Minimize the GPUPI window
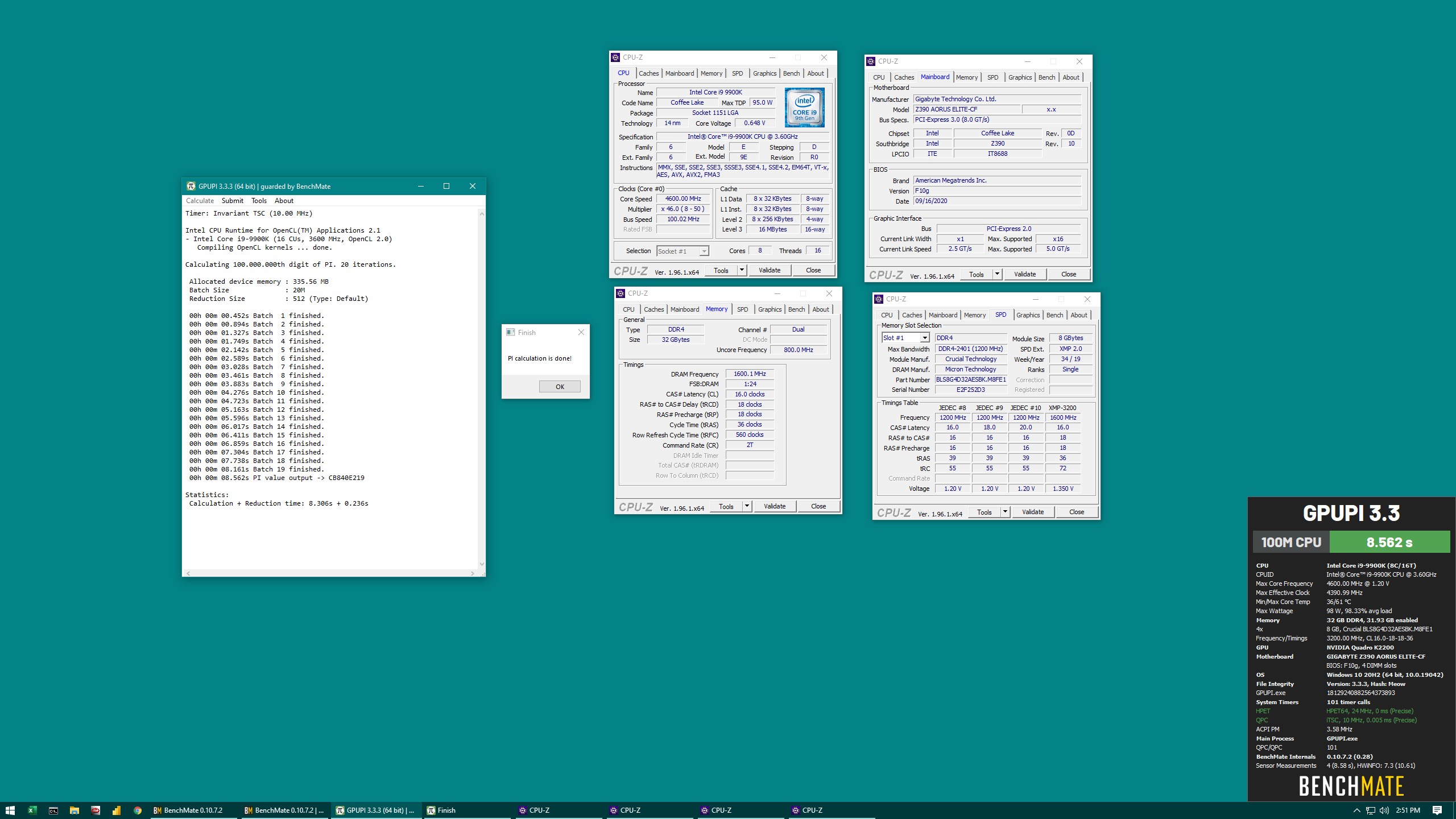The width and height of the screenshot is (1456, 819). click(x=421, y=186)
